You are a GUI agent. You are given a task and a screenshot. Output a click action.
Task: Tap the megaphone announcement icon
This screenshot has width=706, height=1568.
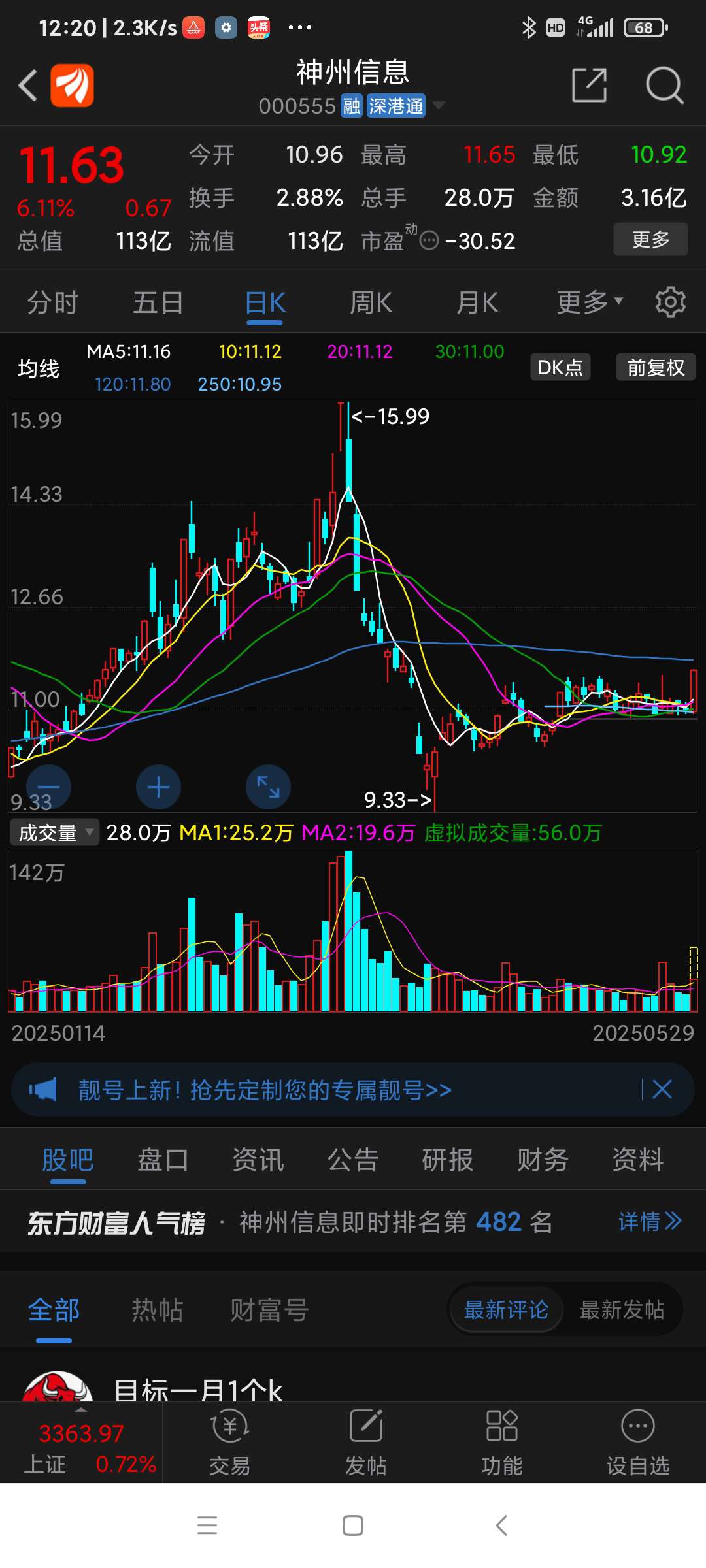43,1090
